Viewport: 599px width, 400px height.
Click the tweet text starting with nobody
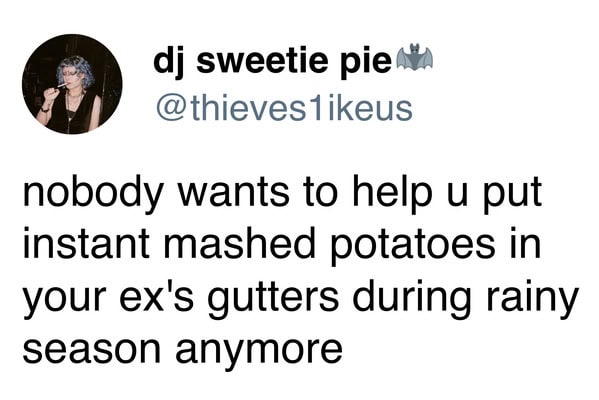point(301,271)
